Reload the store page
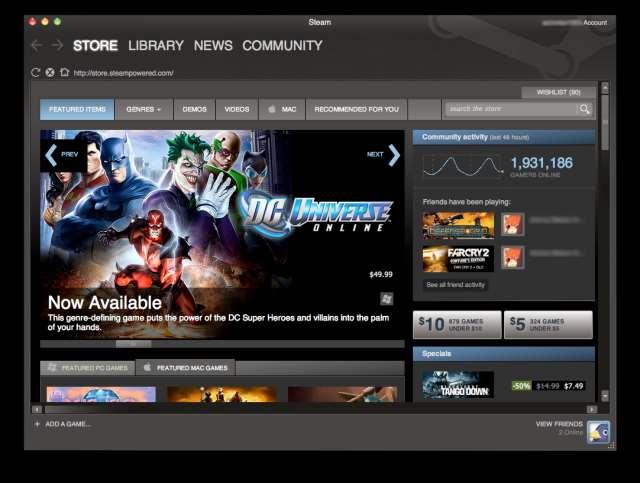This screenshot has height=483, width=640. click(36, 73)
